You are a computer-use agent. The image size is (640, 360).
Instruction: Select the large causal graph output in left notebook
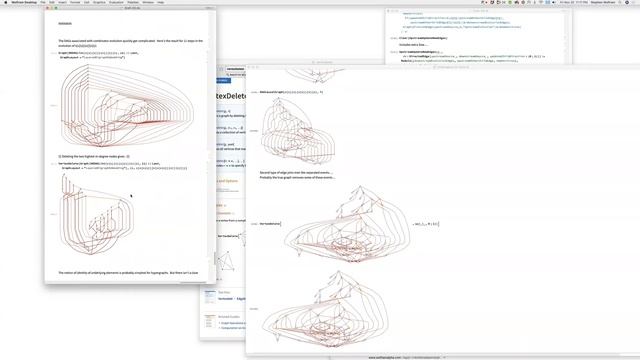127,106
